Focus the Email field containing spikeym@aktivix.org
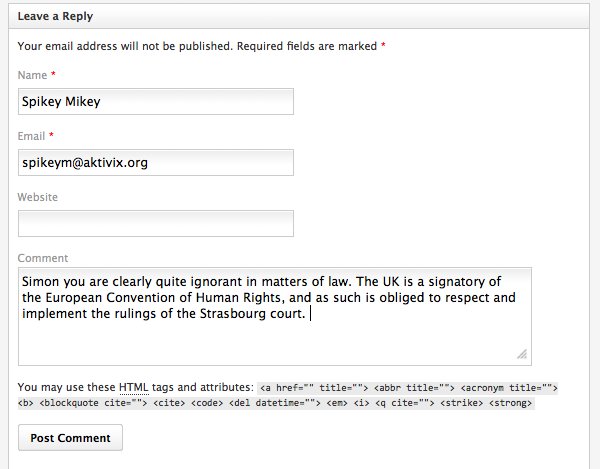The height and width of the screenshot is (469, 600). (155, 162)
